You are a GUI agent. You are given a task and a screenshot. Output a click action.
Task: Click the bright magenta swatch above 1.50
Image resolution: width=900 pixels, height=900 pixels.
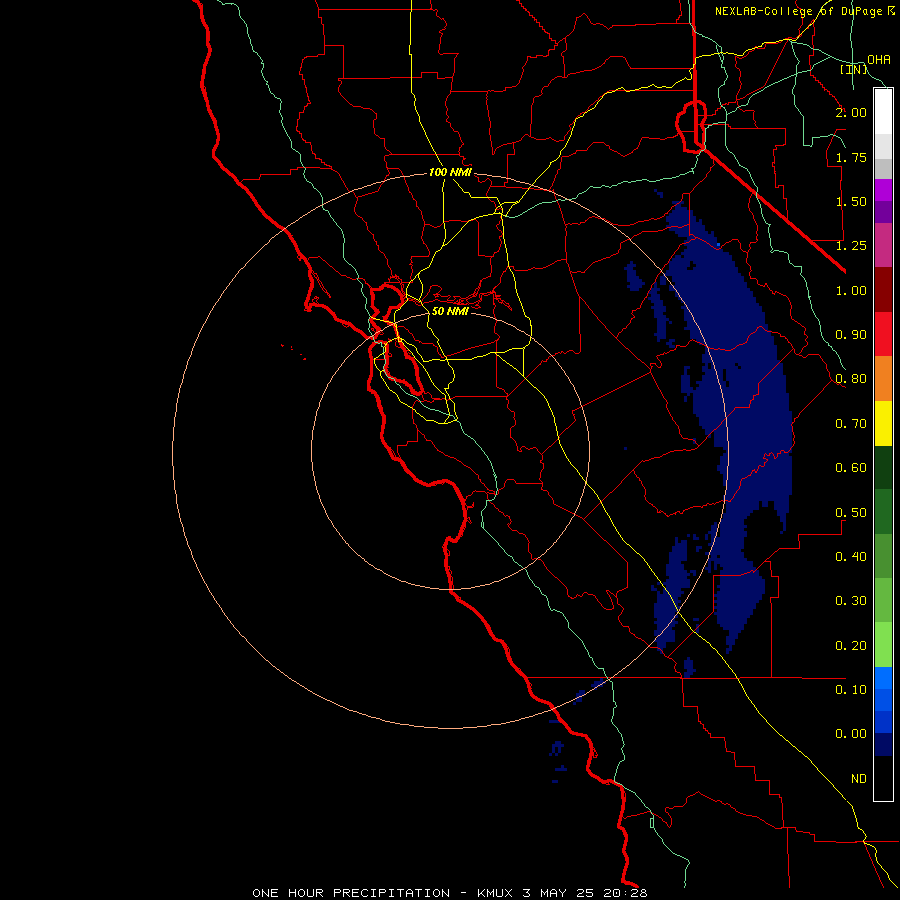pyautogui.click(x=883, y=190)
